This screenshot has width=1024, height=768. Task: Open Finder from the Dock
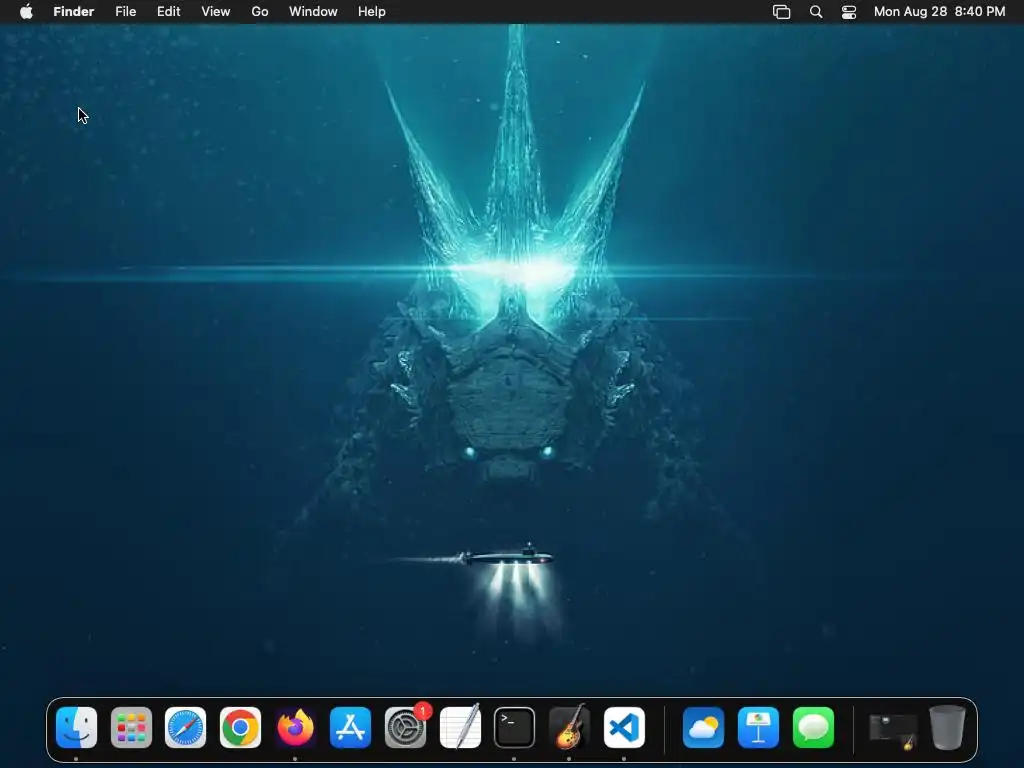coord(76,727)
